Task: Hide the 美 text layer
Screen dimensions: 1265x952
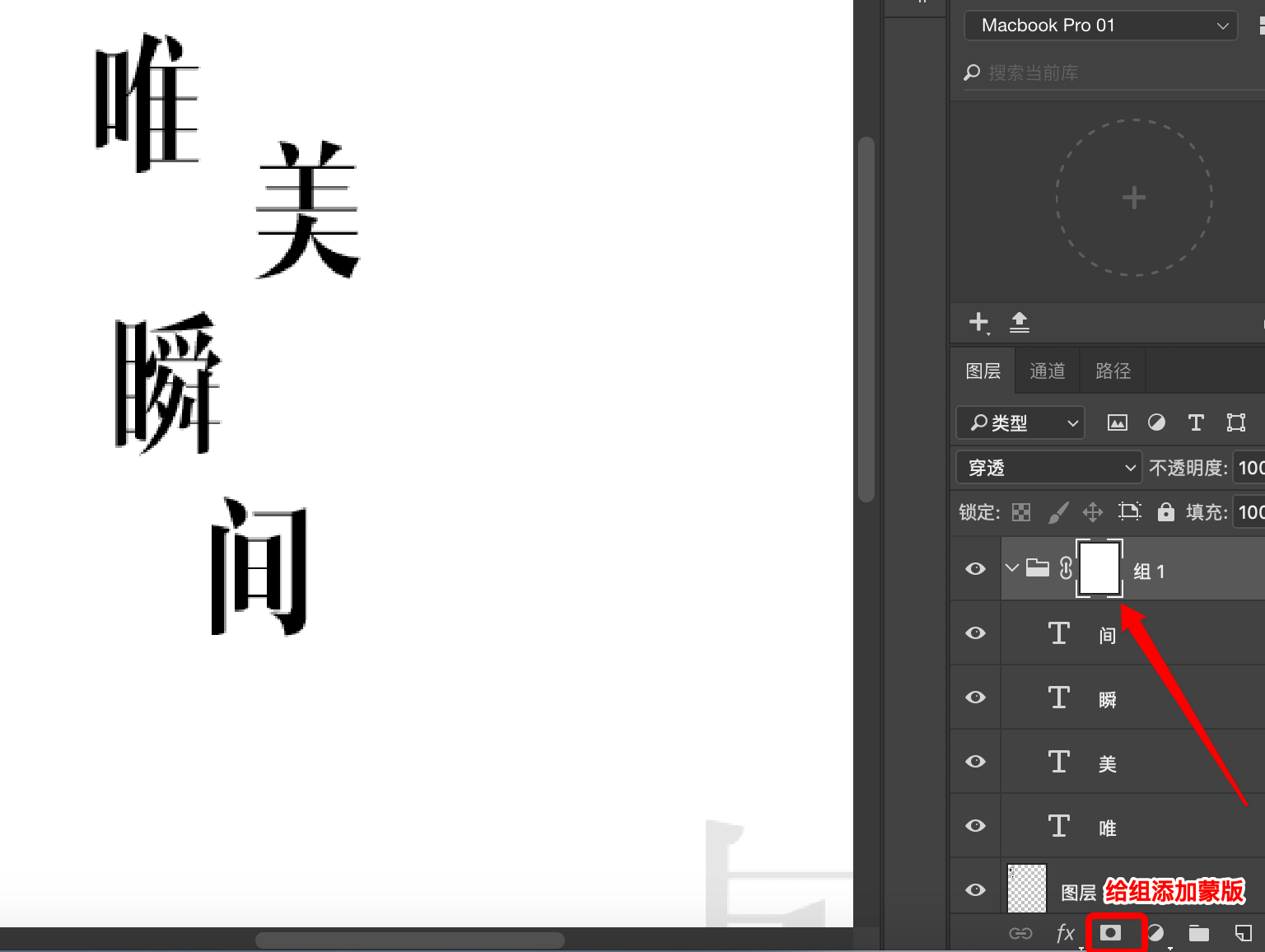Action: click(976, 762)
